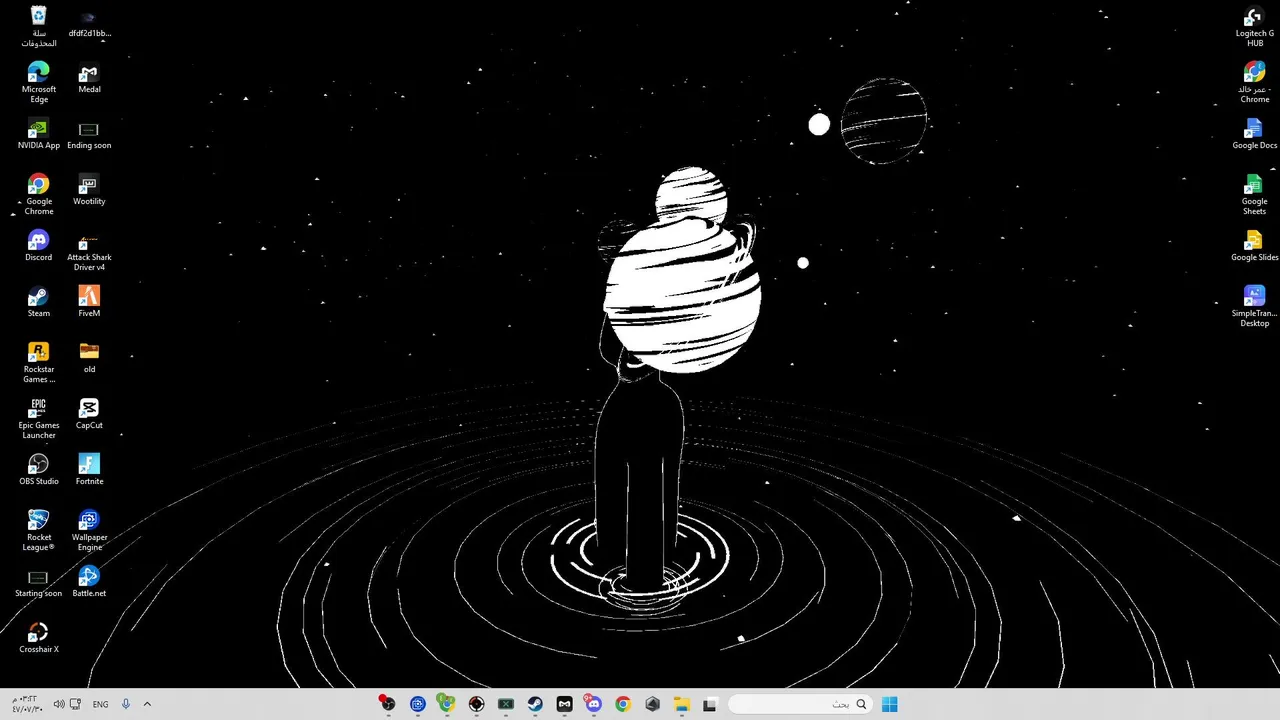The image size is (1280, 720).
Task: Switch to Discord in the taskbar
Action: pos(594,704)
